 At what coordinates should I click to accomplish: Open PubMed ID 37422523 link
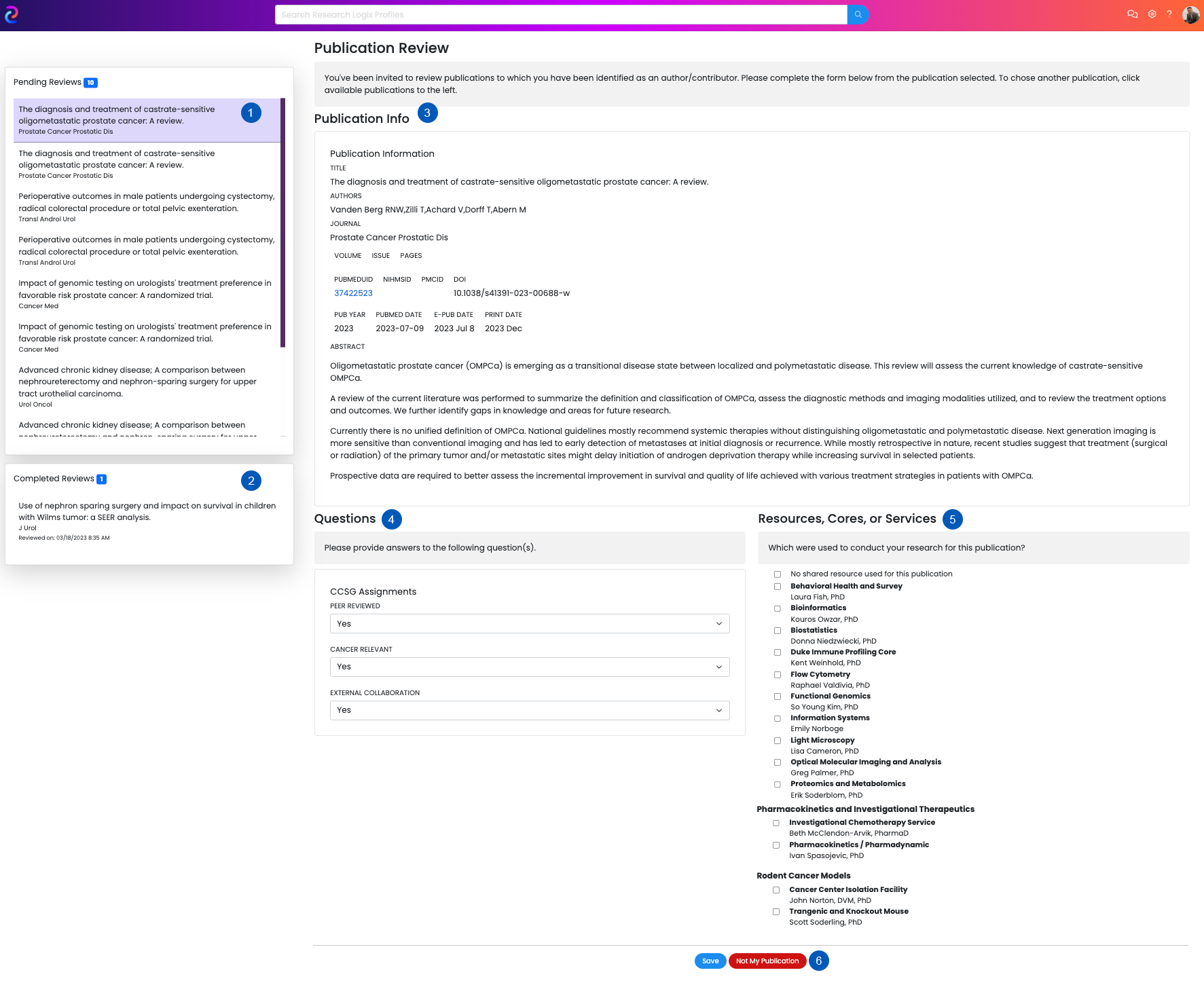[x=352, y=293]
